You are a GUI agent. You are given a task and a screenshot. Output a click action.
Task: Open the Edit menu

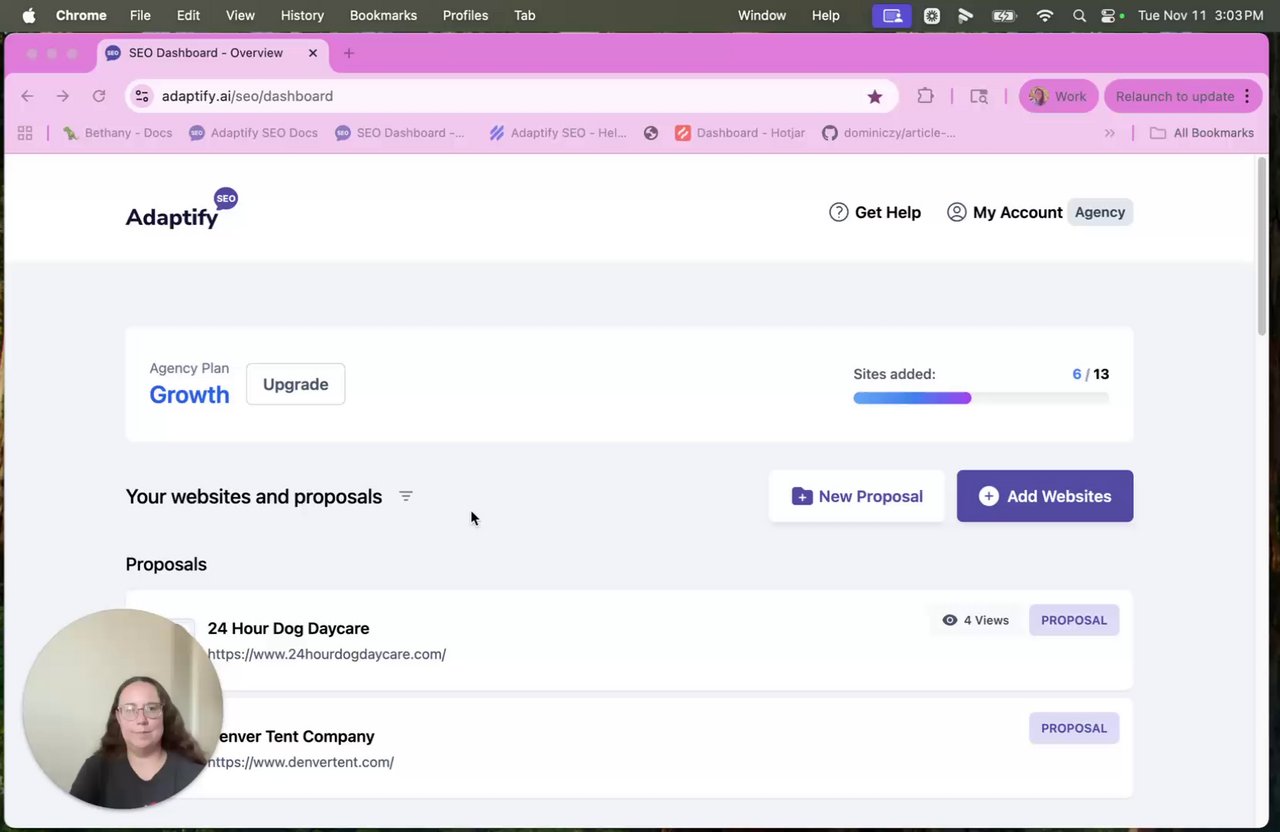coord(188,15)
